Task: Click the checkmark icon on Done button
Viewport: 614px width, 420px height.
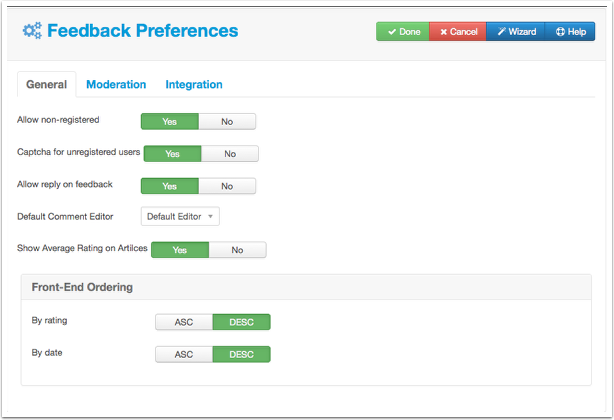Action: point(392,32)
